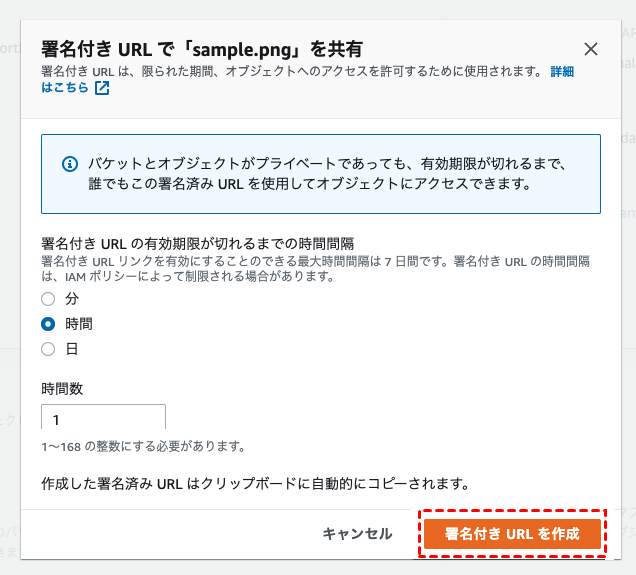Click the 分 option label text
This screenshot has height=575, width=636.
point(72,299)
